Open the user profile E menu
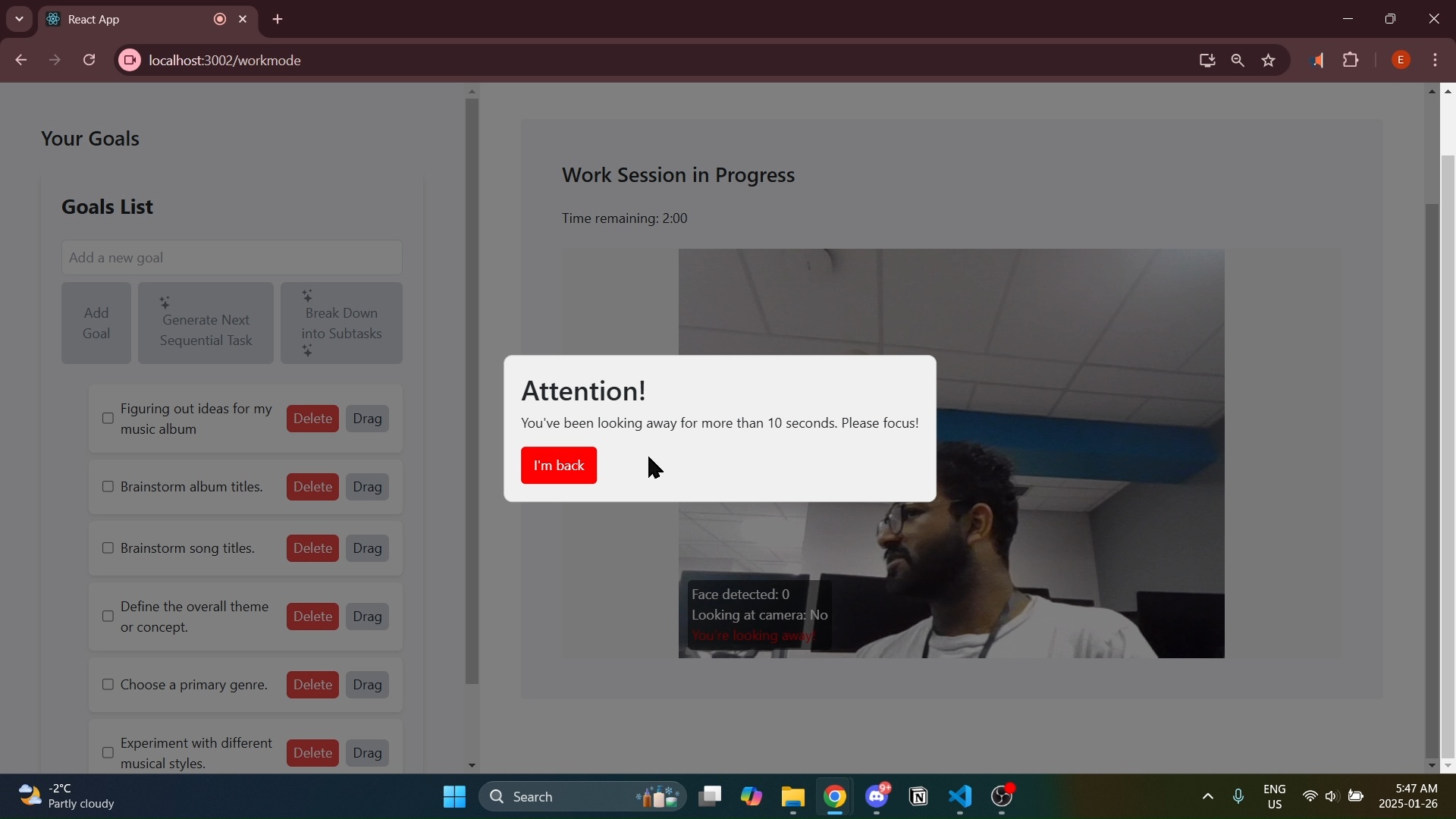Screen dimensions: 1456x819 [x=1401, y=60]
